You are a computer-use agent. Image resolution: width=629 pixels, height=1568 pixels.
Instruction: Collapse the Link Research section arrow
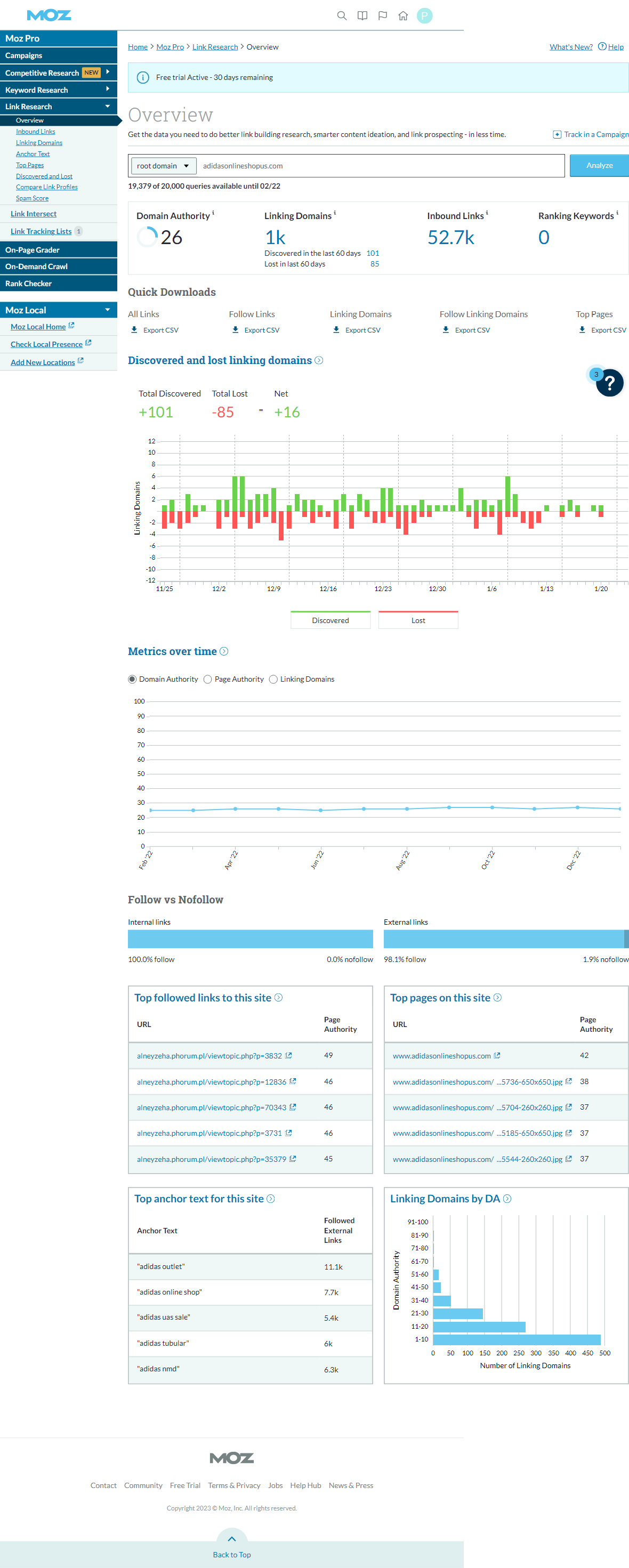pos(108,106)
